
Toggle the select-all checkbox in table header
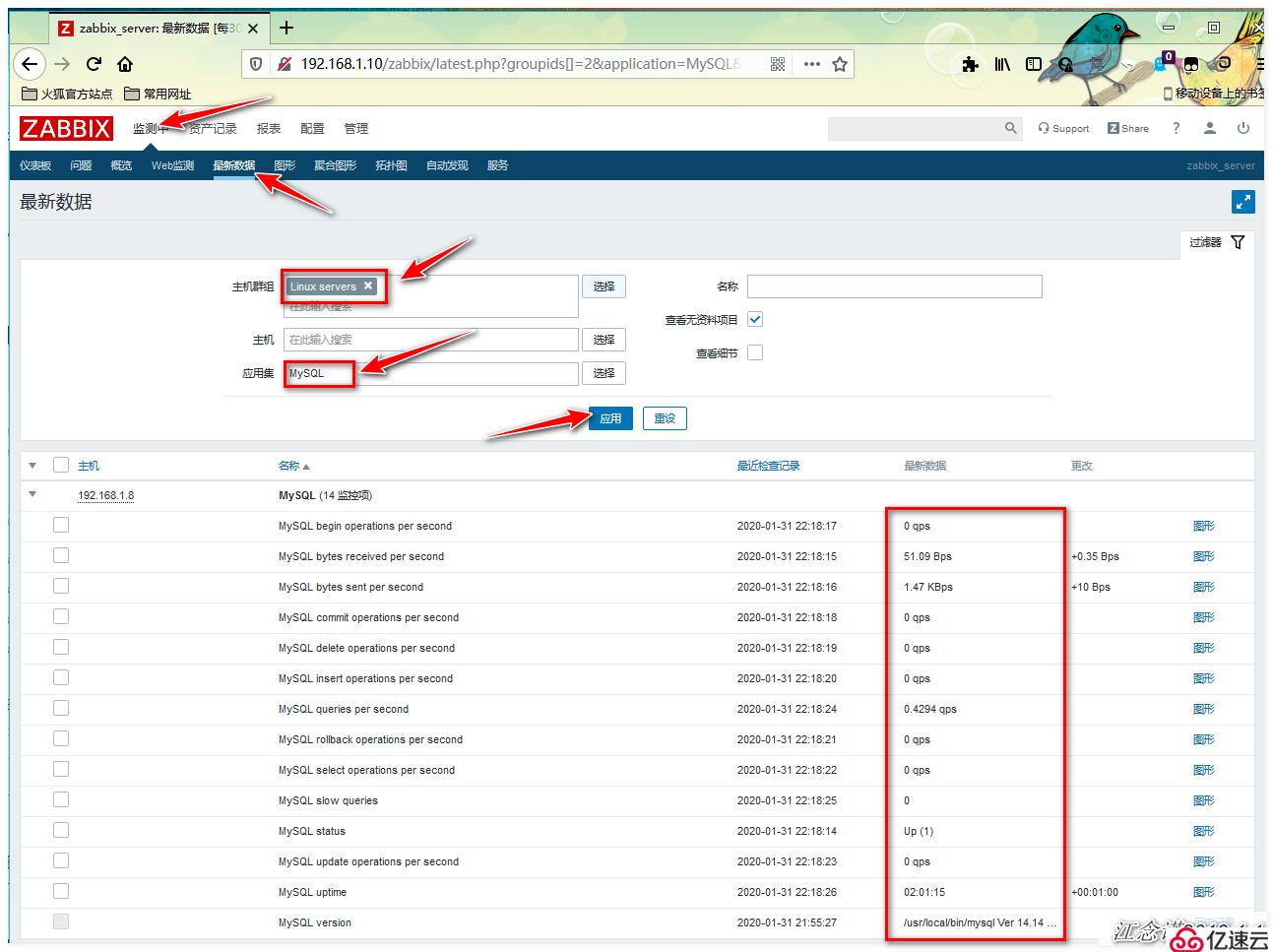(x=61, y=465)
